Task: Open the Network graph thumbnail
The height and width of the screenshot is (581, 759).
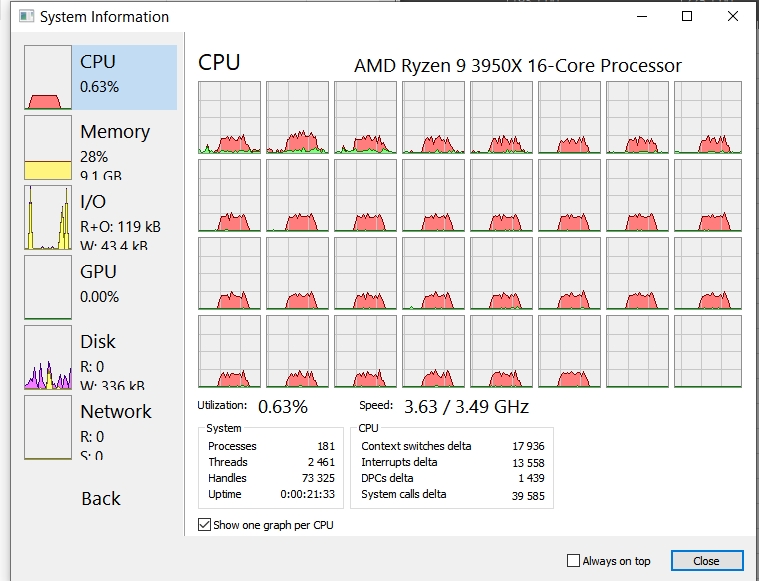Action: 51,428
